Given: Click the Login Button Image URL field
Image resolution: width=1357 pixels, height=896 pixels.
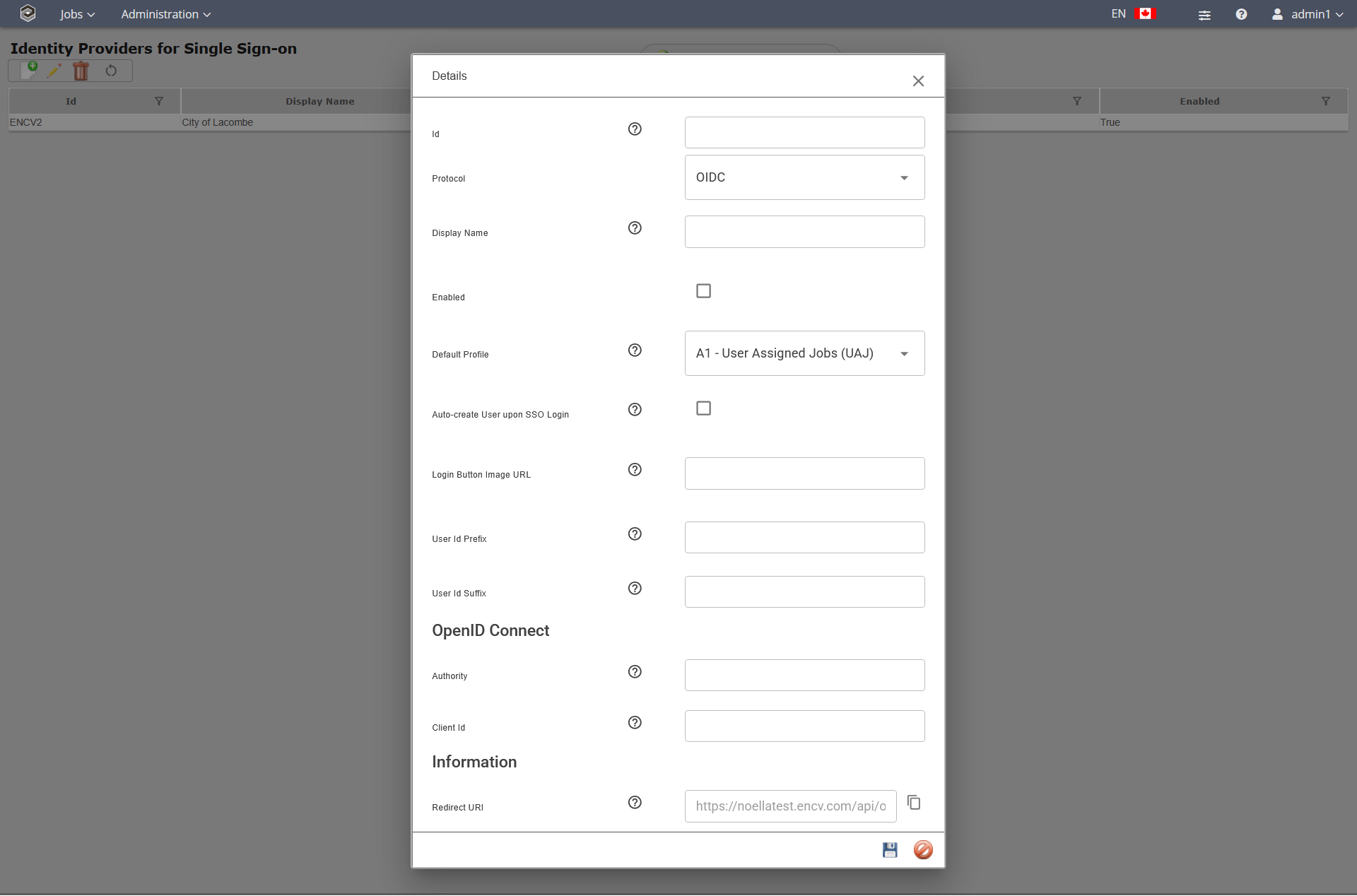Looking at the screenshot, I should point(804,473).
